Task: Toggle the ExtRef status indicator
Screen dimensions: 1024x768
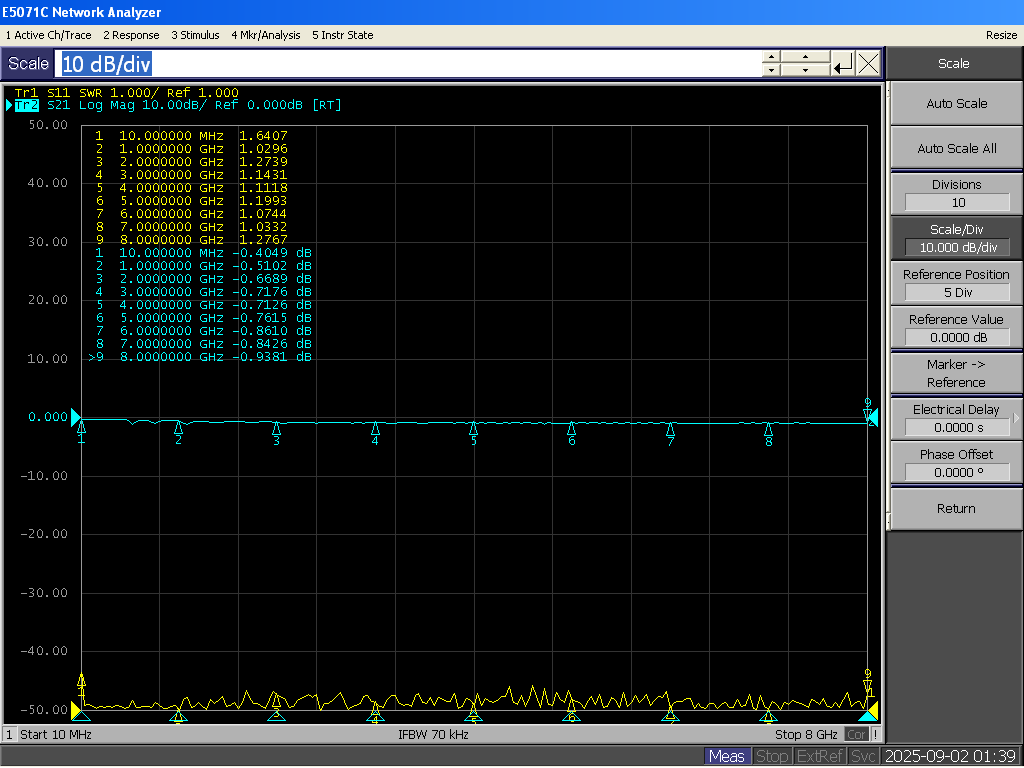Action: [x=820, y=757]
